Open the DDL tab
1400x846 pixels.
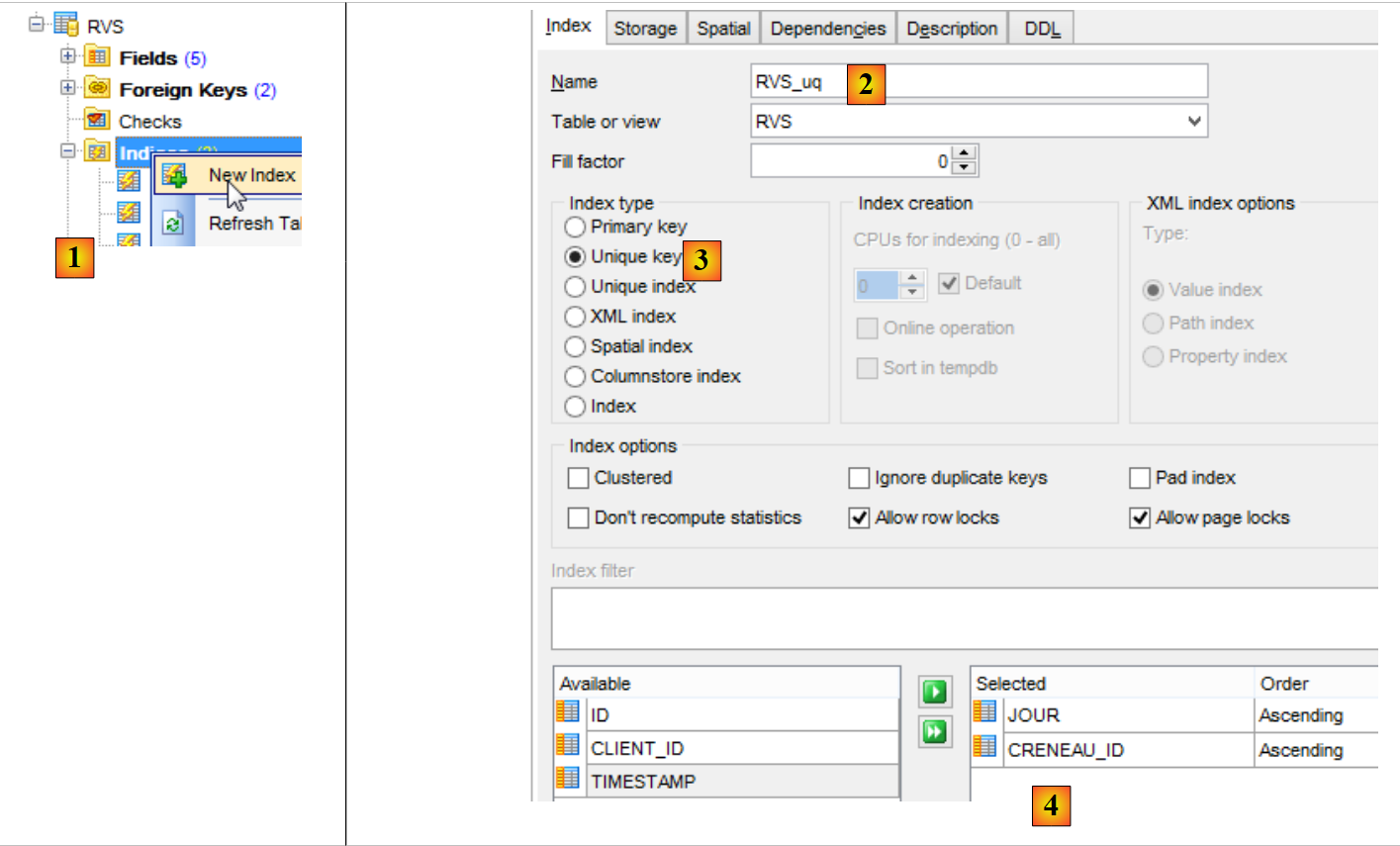pyautogui.click(x=1042, y=29)
